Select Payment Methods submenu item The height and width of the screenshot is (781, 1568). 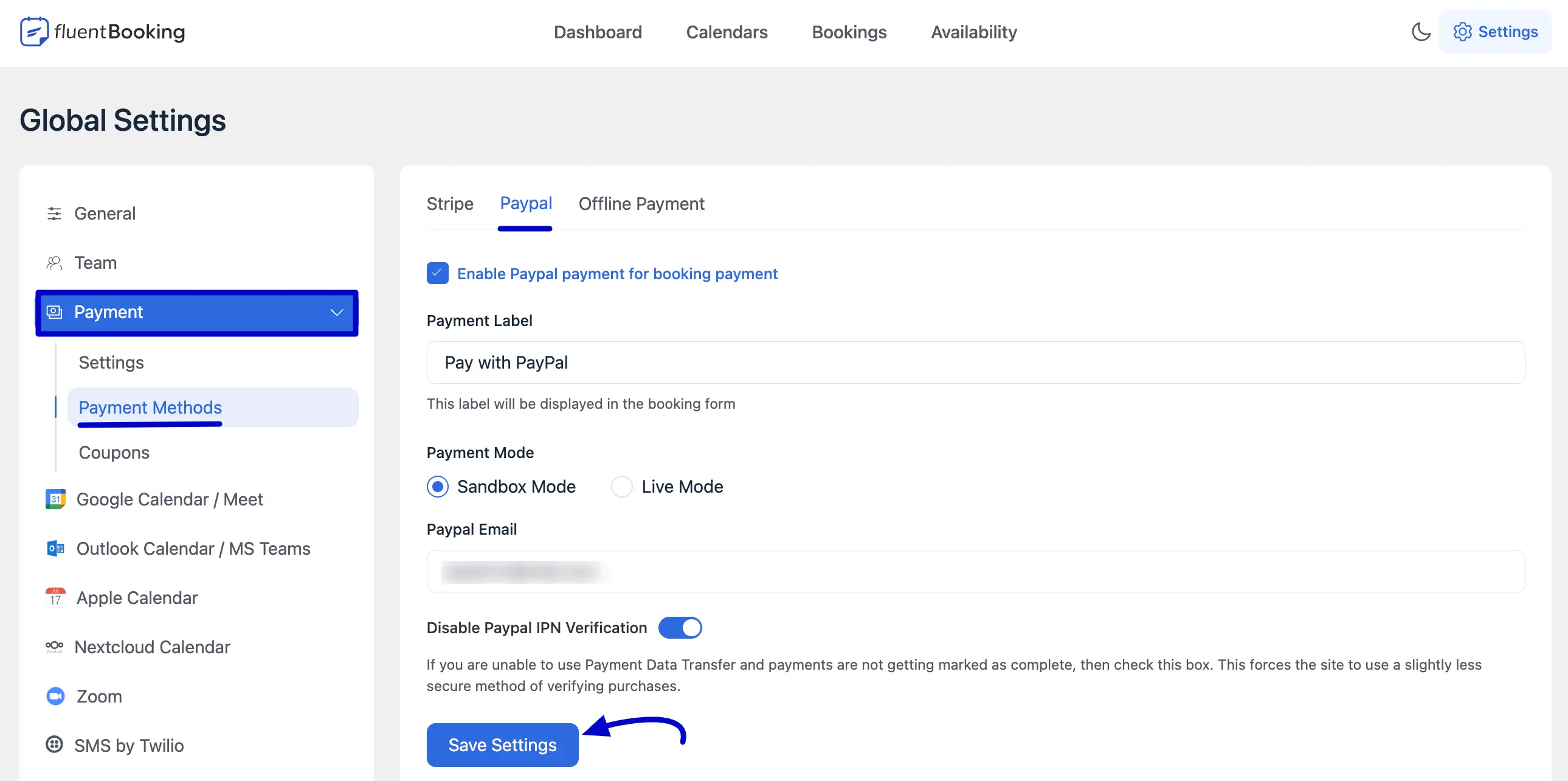coord(212,408)
